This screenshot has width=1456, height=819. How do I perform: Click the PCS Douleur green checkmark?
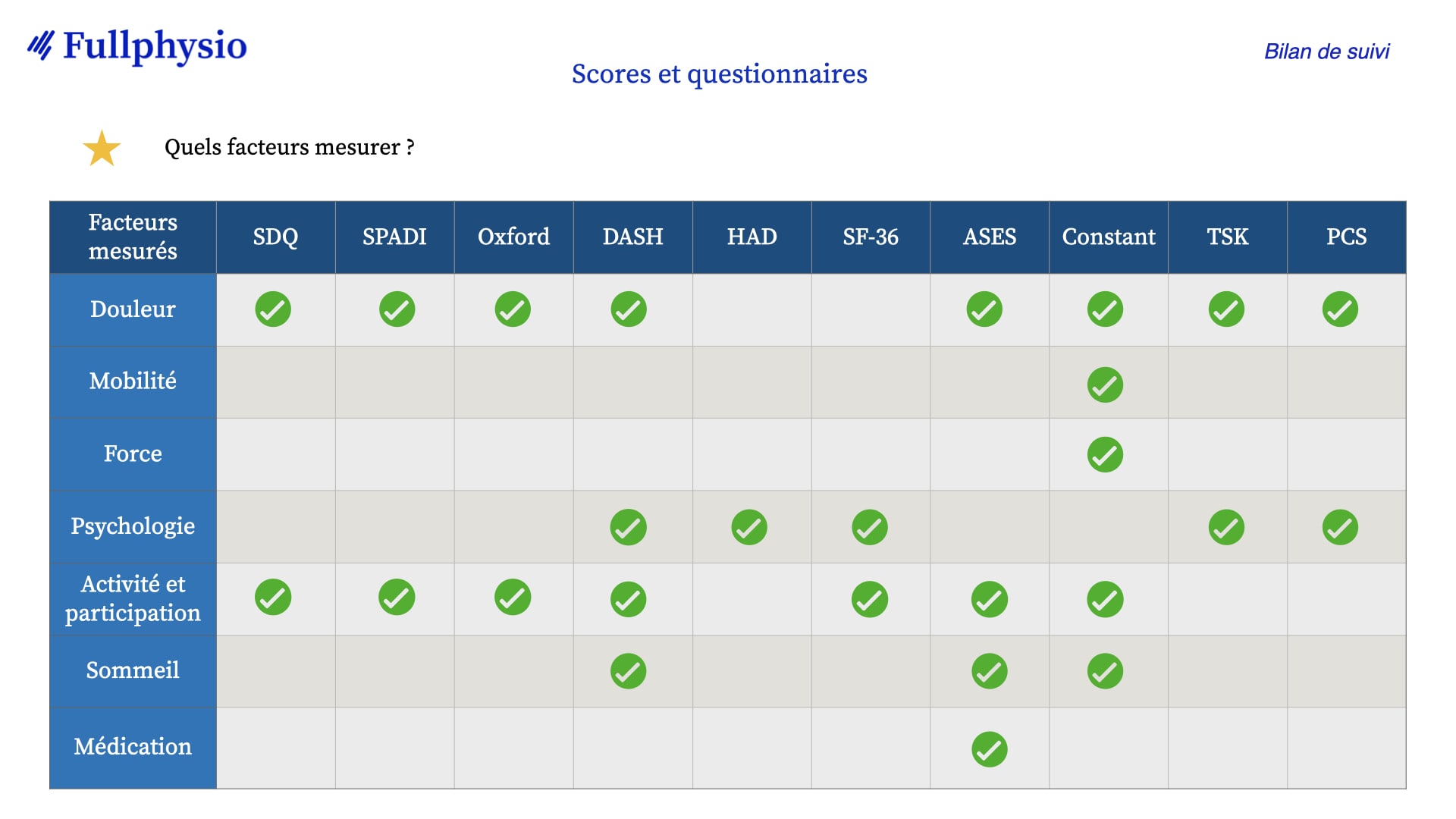[1340, 309]
